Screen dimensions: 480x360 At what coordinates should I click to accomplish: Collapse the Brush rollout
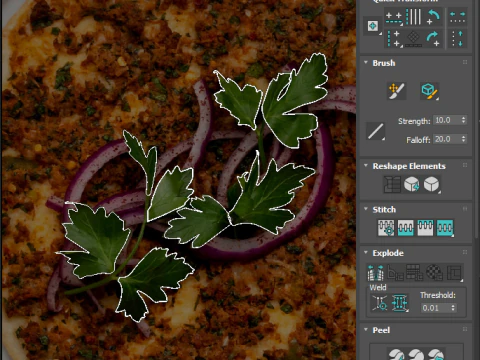point(366,63)
